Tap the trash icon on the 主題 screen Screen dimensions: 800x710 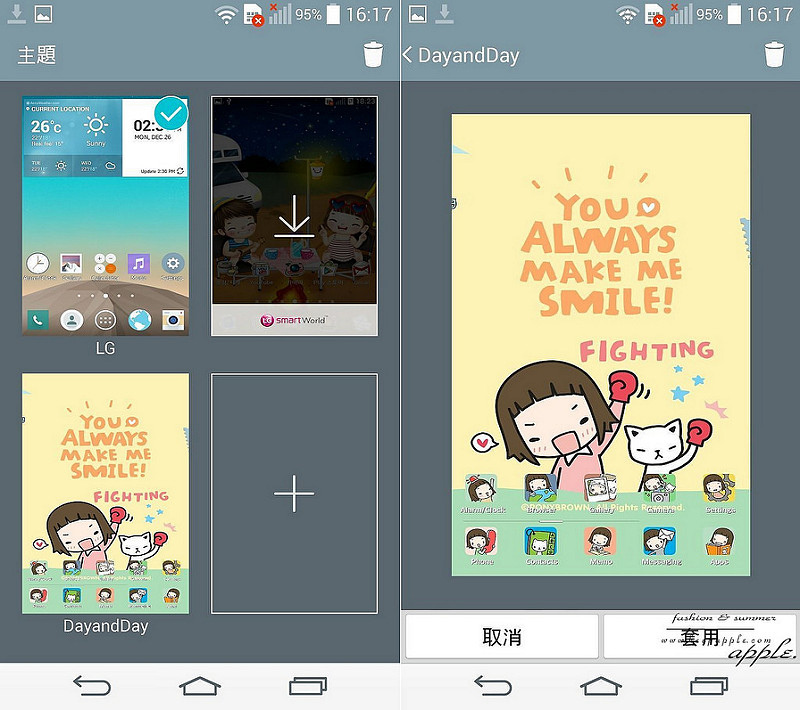point(373,55)
